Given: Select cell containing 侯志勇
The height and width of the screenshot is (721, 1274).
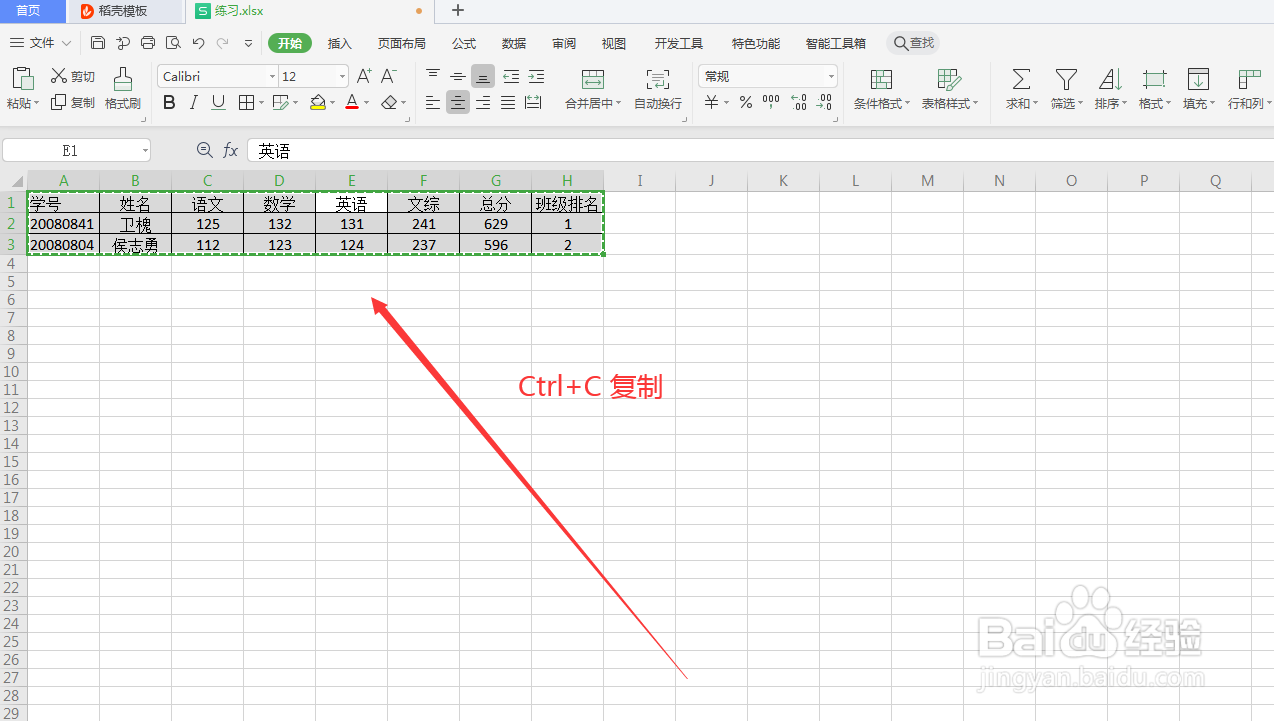Looking at the screenshot, I should (x=135, y=244).
